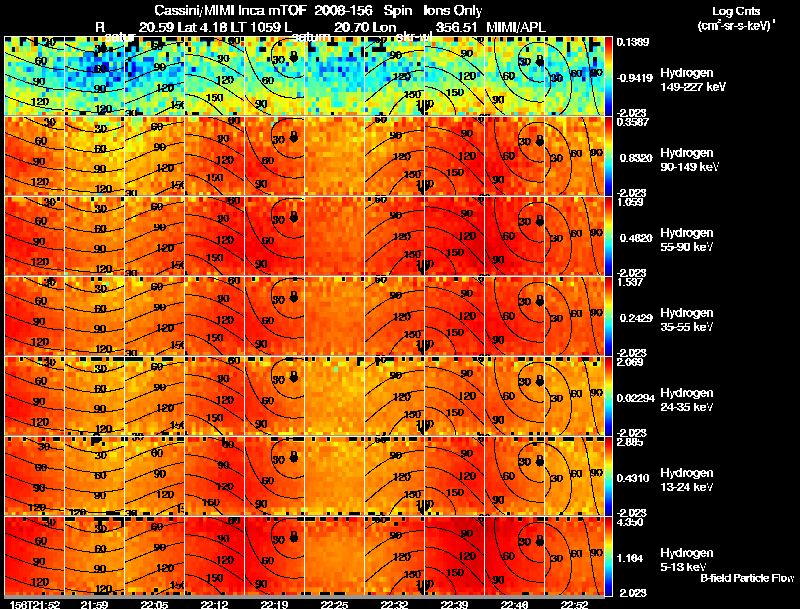The image size is (800, 609).
Task: Click the 1.059 color scale value
Action: [x=630, y=202]
